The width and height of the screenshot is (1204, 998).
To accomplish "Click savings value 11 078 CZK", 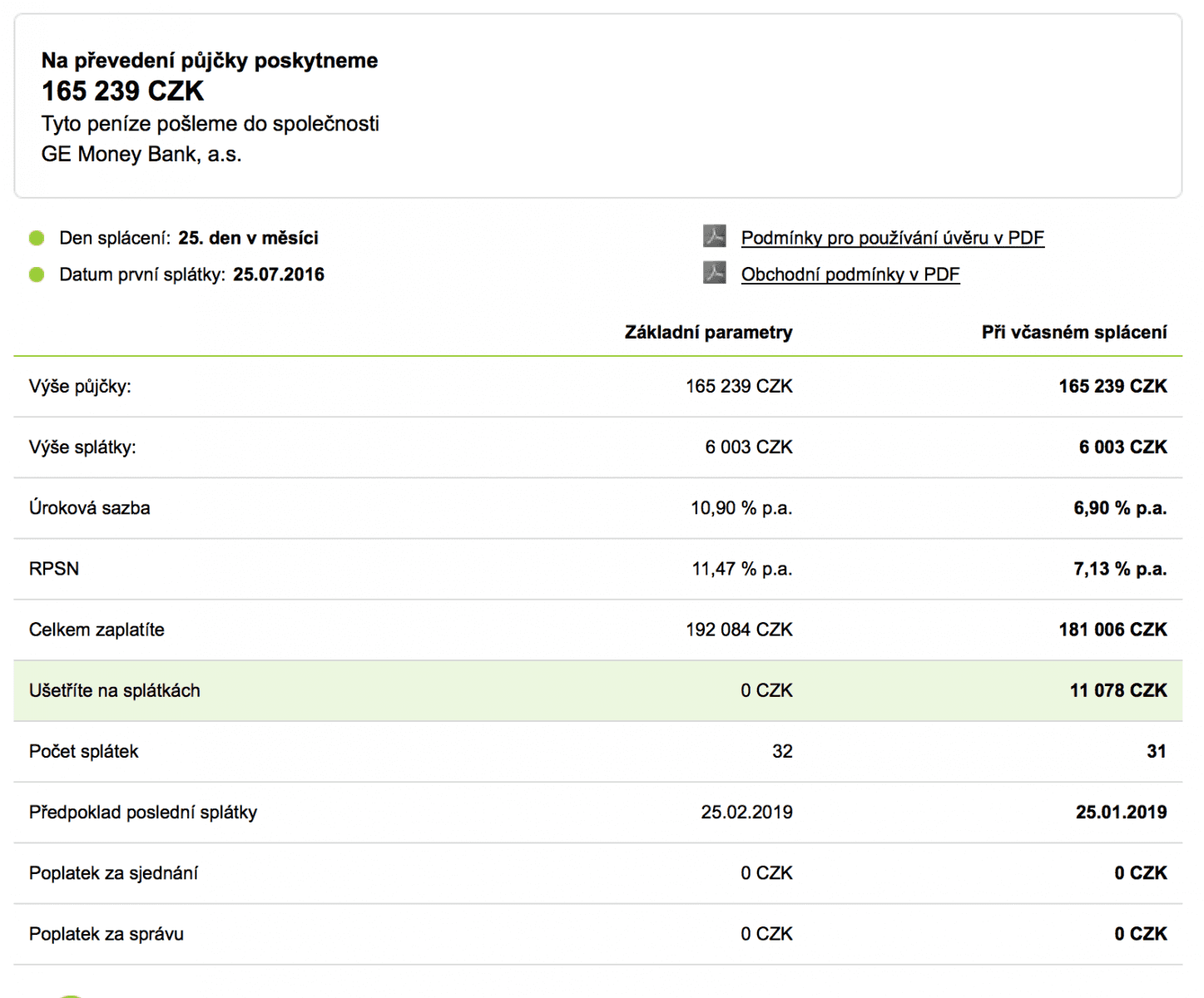I will point(1118,690).
